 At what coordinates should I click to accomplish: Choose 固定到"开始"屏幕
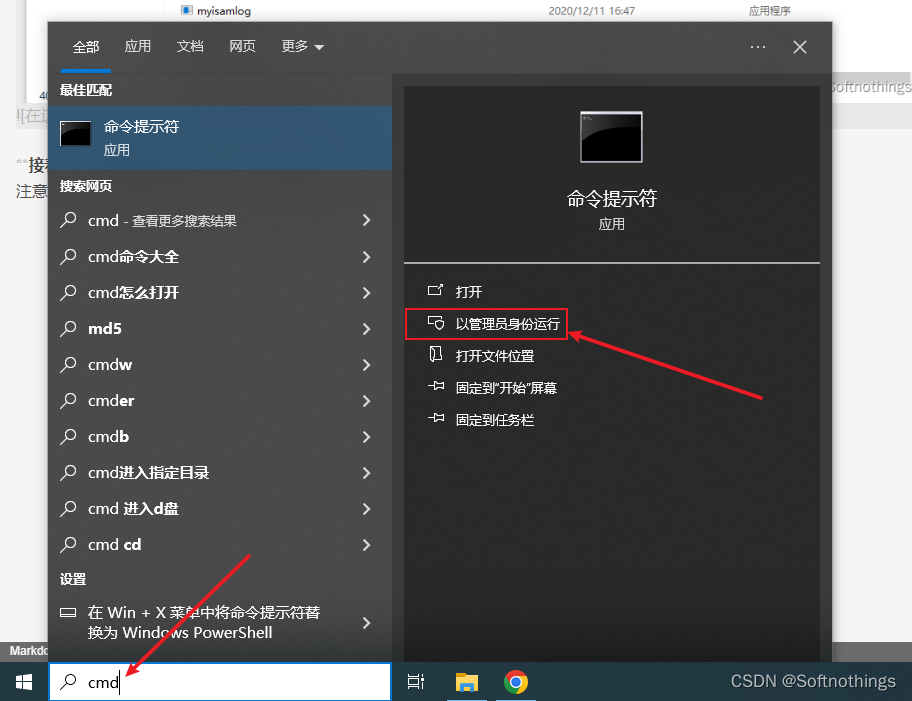point(506,387)
